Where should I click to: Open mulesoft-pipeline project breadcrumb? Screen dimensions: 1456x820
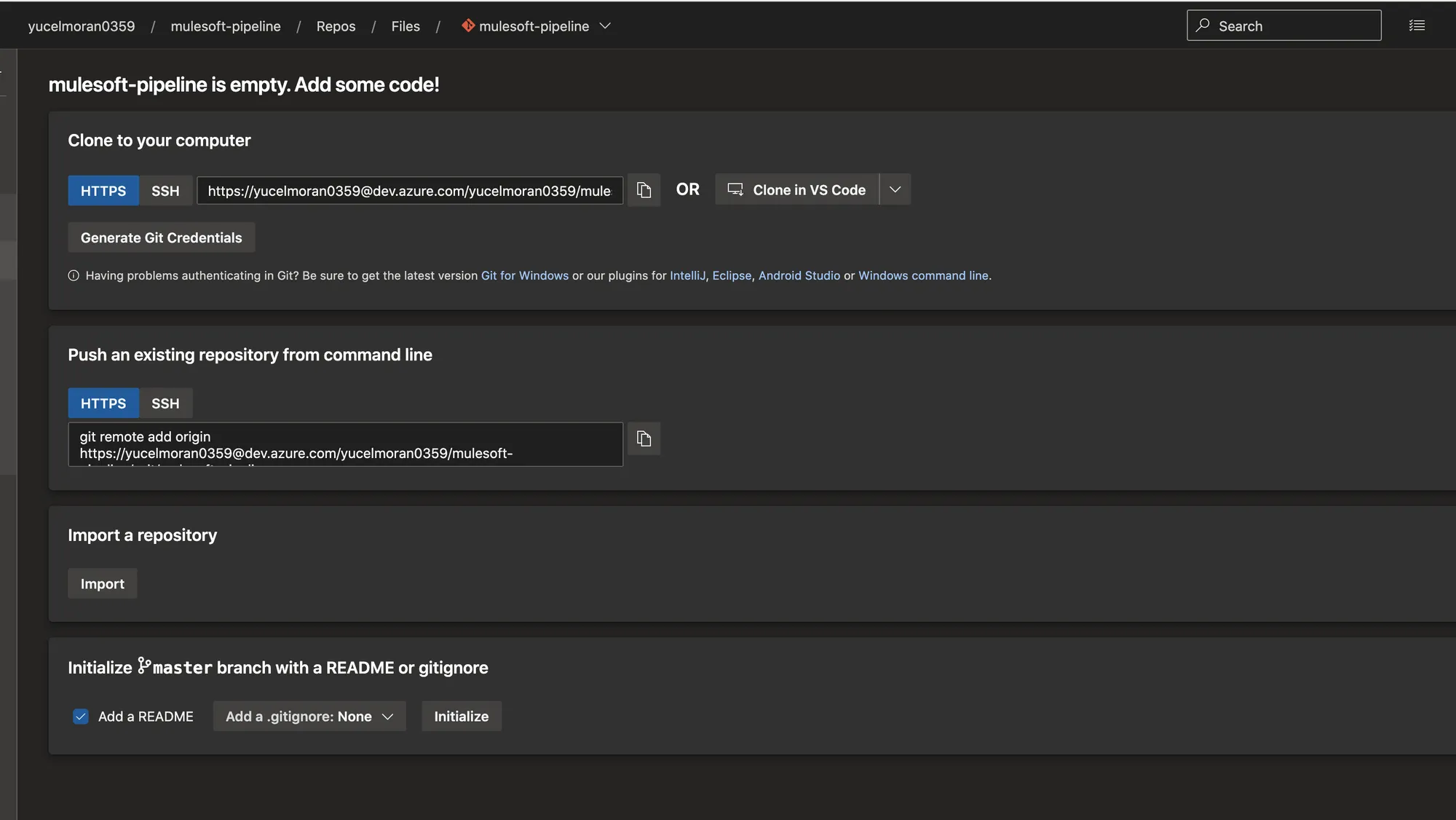pos(226,26)
